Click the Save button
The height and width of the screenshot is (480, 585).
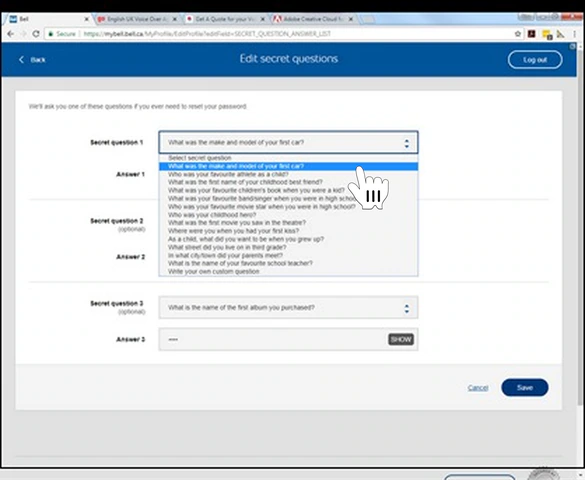525,388
